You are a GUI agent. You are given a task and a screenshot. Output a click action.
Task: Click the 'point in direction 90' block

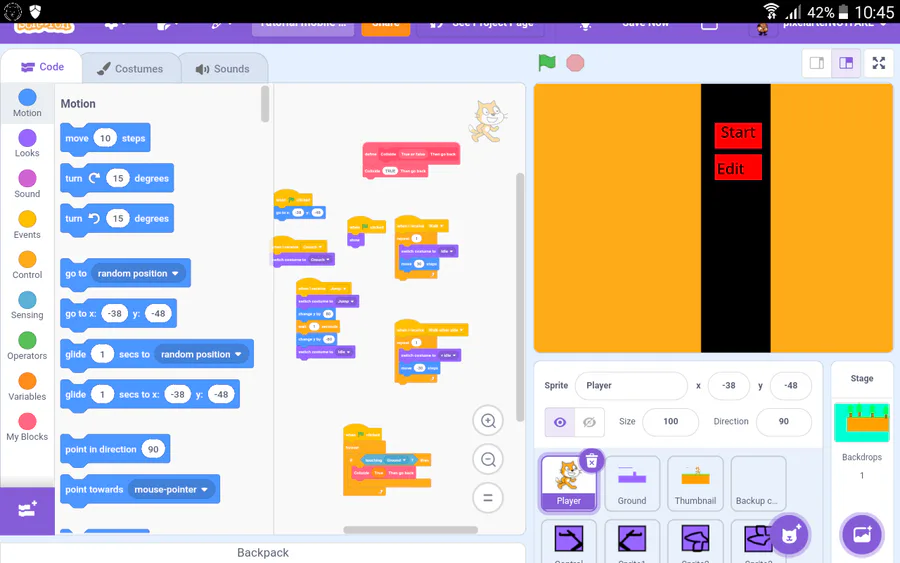point(115,449)
